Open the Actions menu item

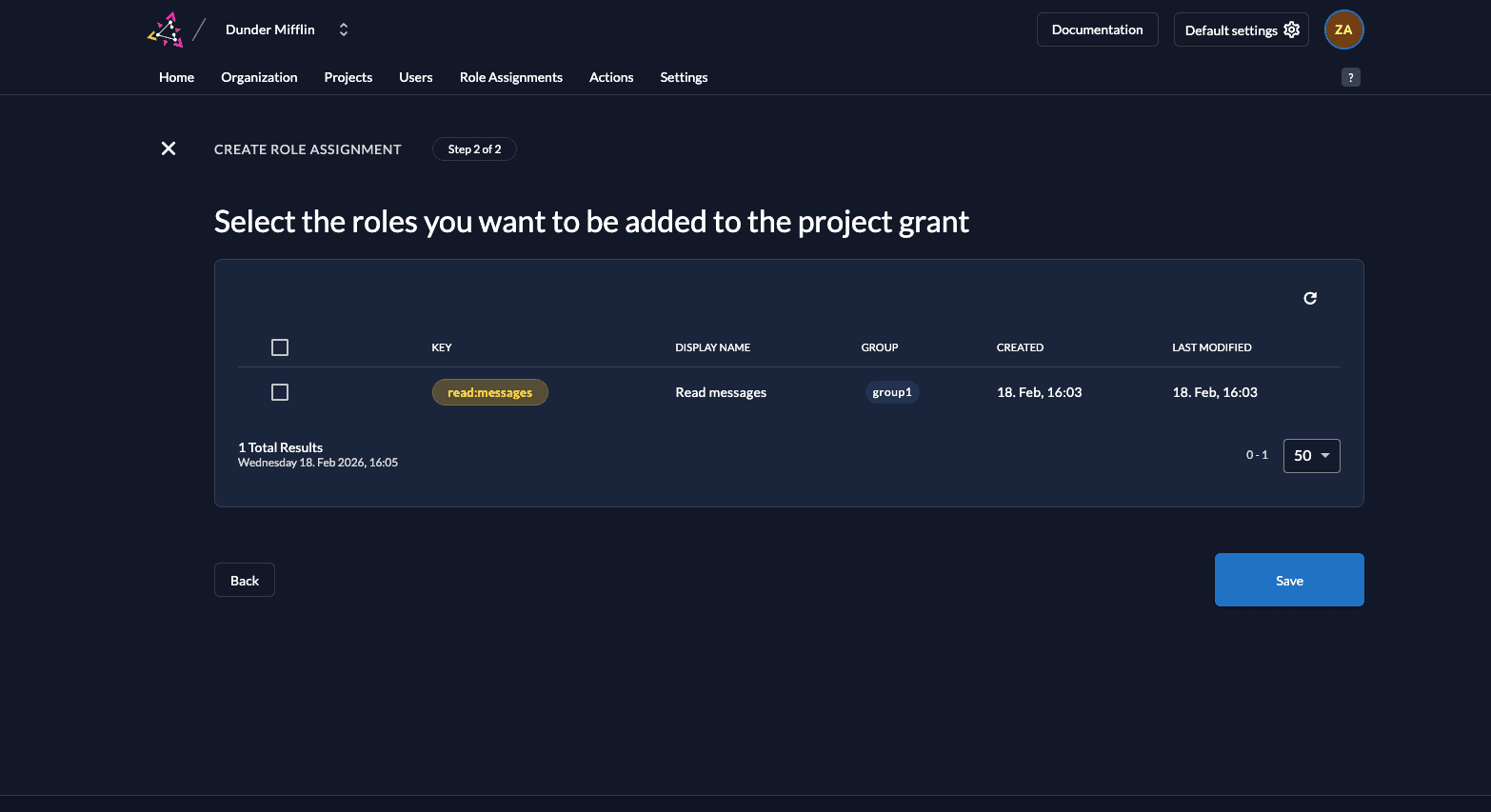tap(611, 78)
